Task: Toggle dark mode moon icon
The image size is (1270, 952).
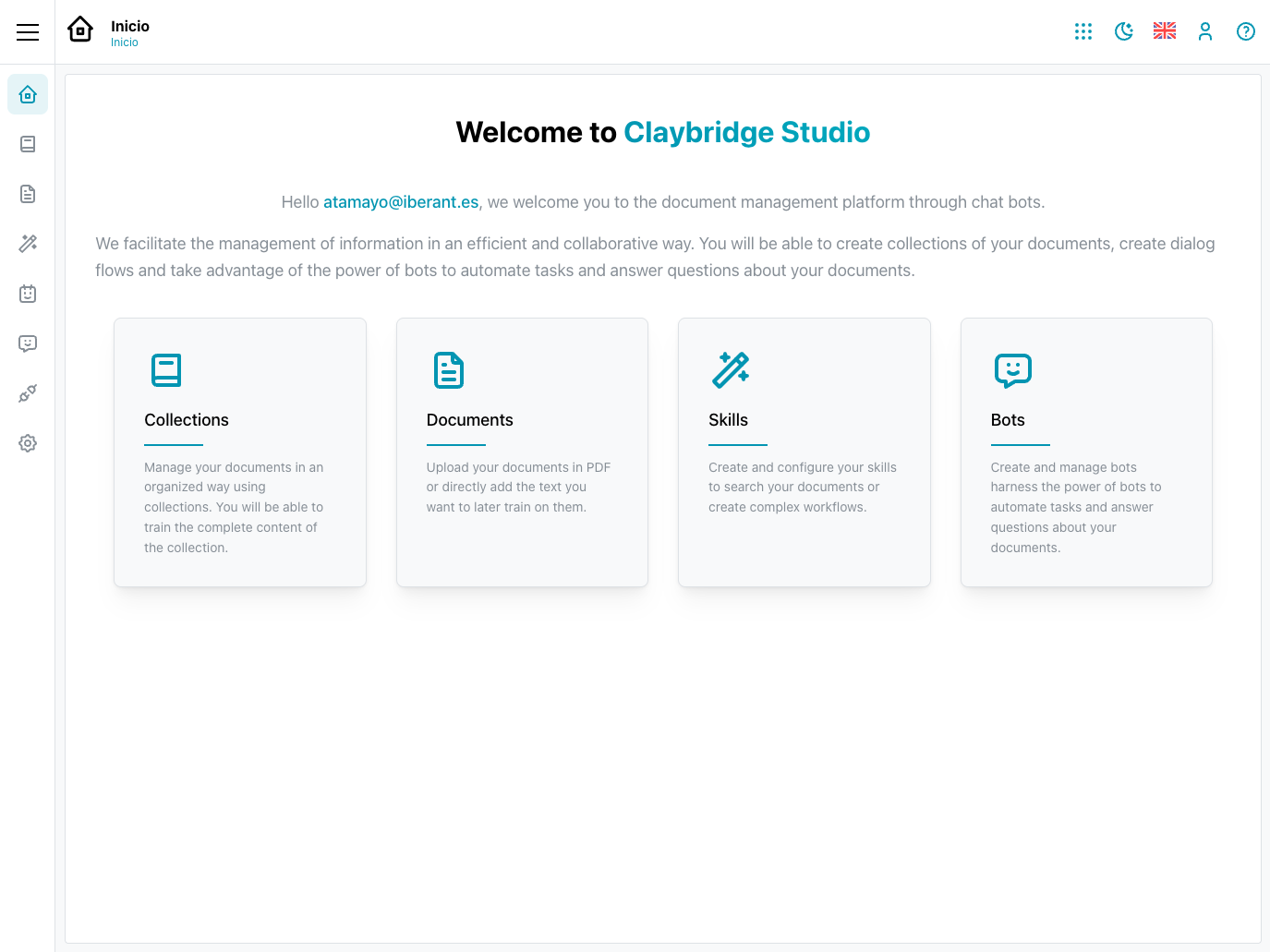Action: tap(1124, 31)
